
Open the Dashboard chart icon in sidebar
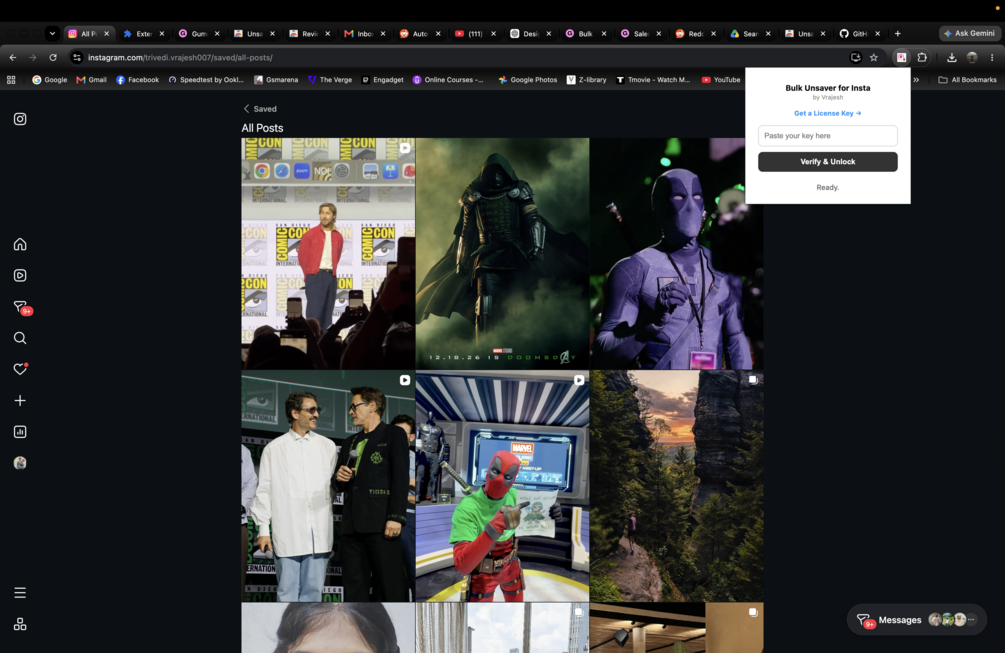pos(20,432)
